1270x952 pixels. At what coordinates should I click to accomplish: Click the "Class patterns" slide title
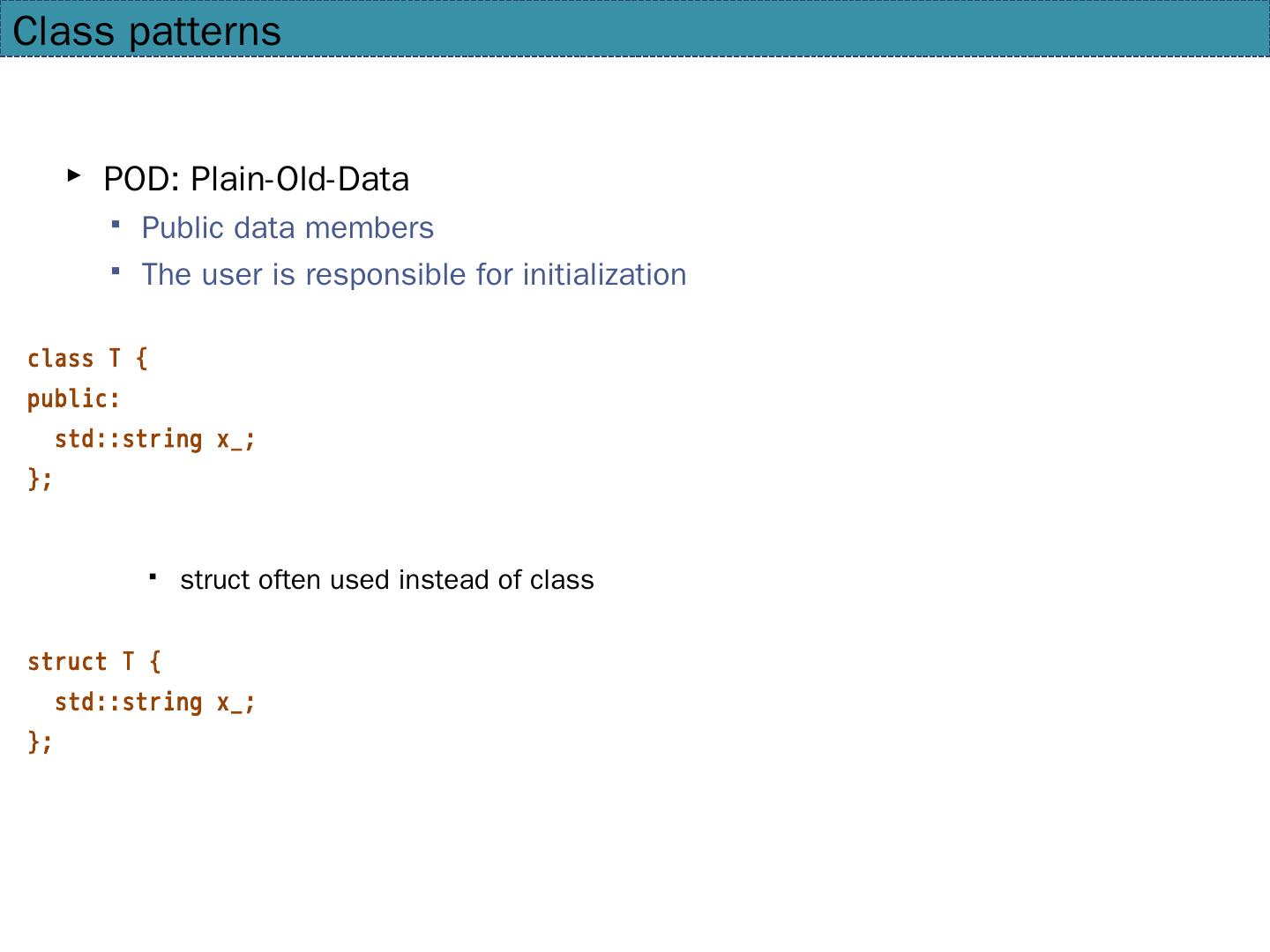146,32
